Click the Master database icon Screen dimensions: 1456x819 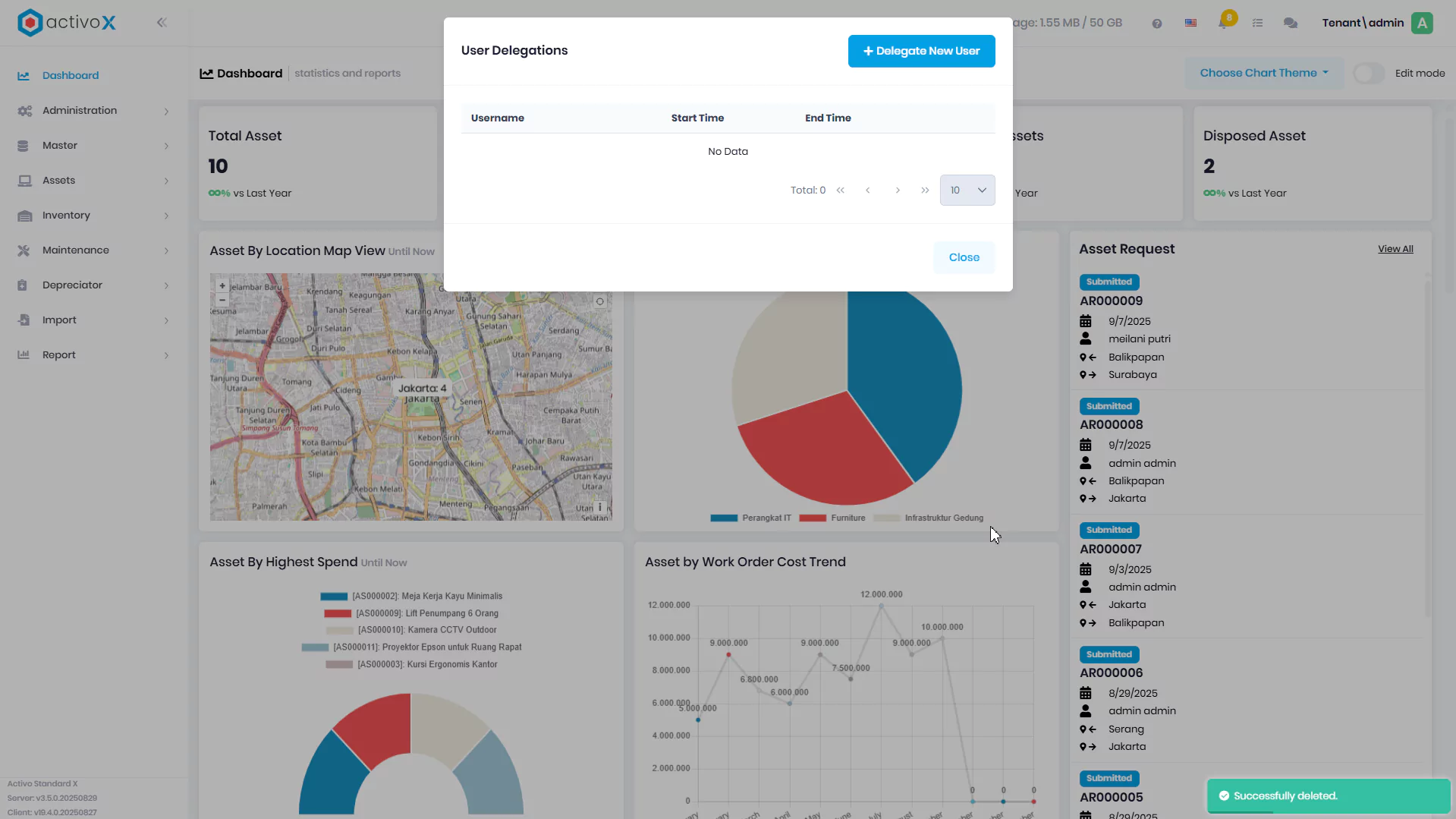pyautogui.click(x=23, y=146)
